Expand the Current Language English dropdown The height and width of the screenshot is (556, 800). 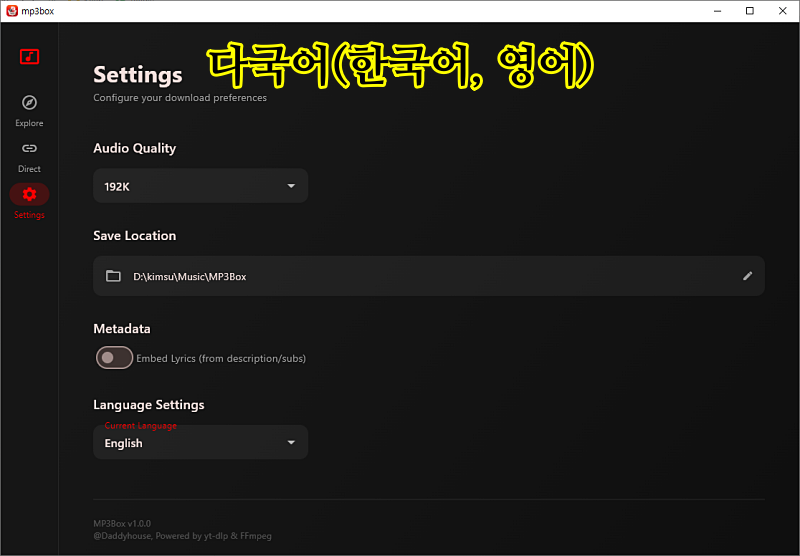[201, 442]
